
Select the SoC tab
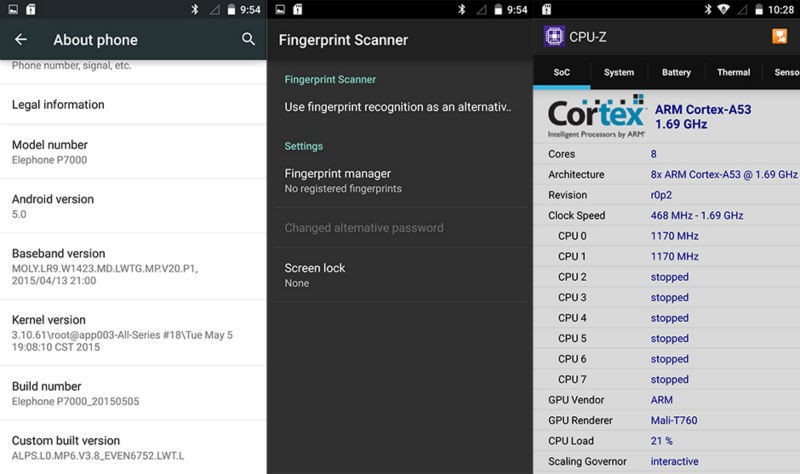[x=562, y=72]
